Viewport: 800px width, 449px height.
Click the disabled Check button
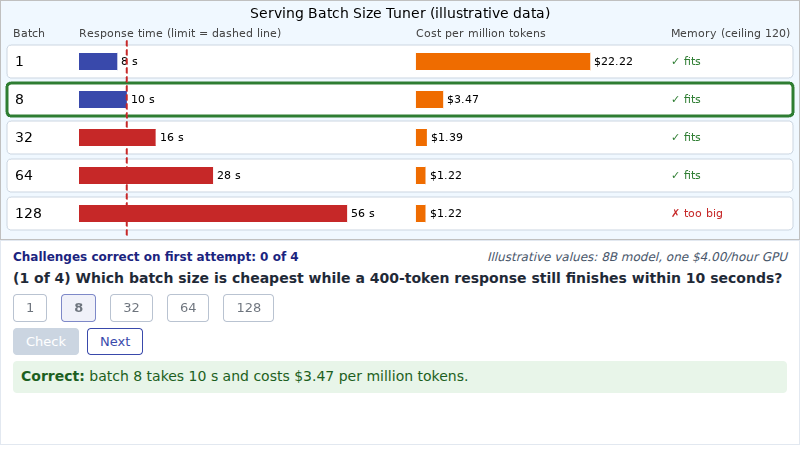click(x=46, y=341)
